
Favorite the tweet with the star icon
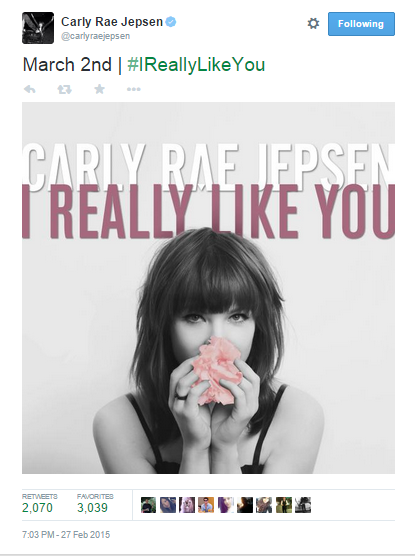click(99, 89)
